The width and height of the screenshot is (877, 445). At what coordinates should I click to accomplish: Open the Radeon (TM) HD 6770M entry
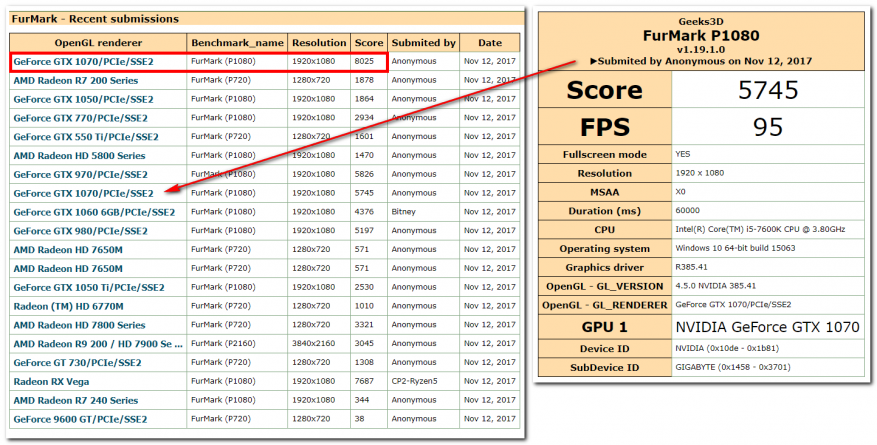[69, 306]
